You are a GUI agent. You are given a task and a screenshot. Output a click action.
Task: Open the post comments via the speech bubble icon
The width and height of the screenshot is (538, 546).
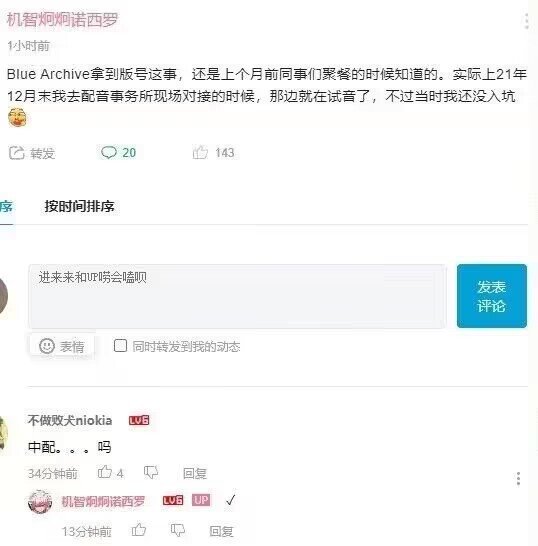109,153
